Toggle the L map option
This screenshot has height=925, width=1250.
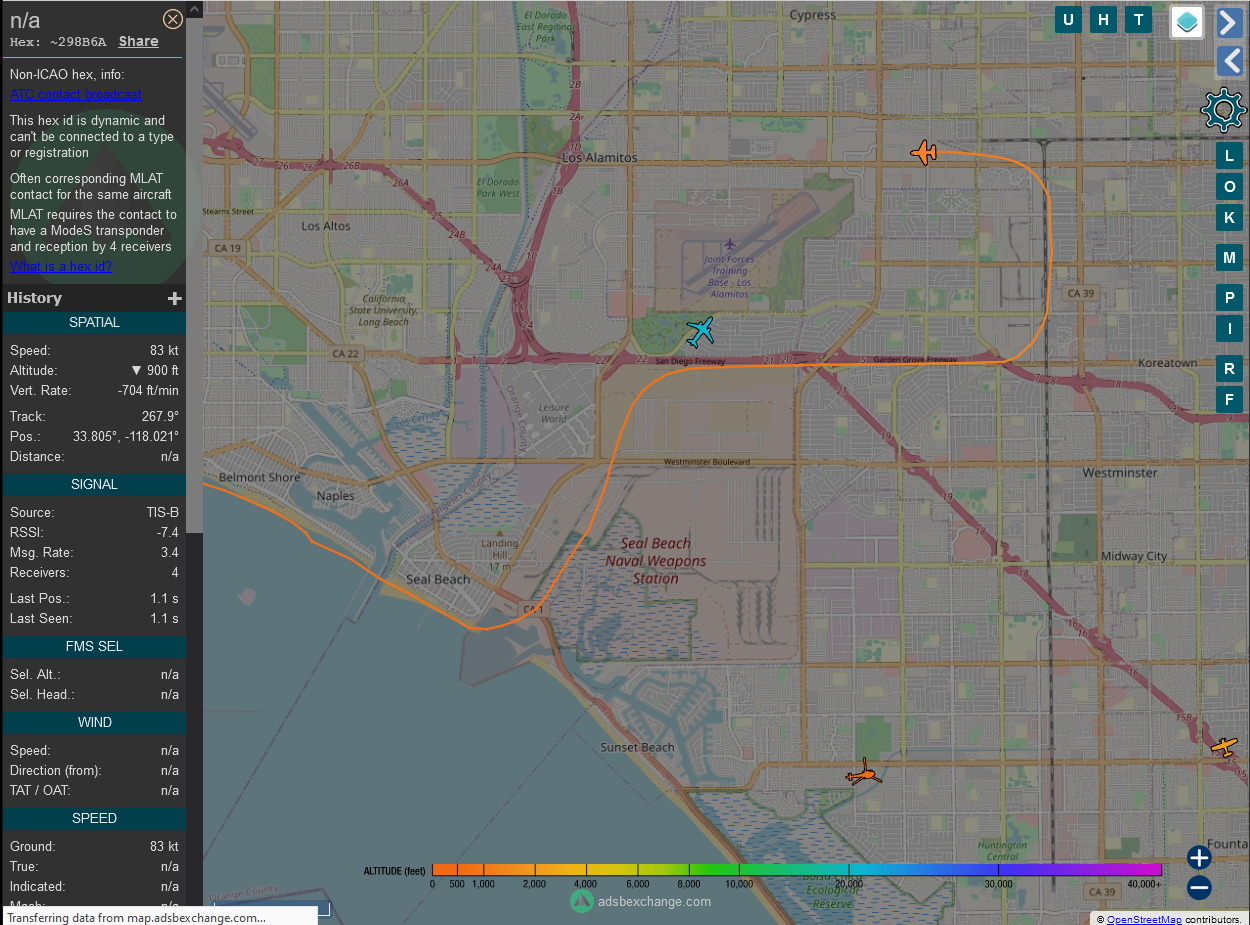pyautogui.click(x=1230, y=155)
